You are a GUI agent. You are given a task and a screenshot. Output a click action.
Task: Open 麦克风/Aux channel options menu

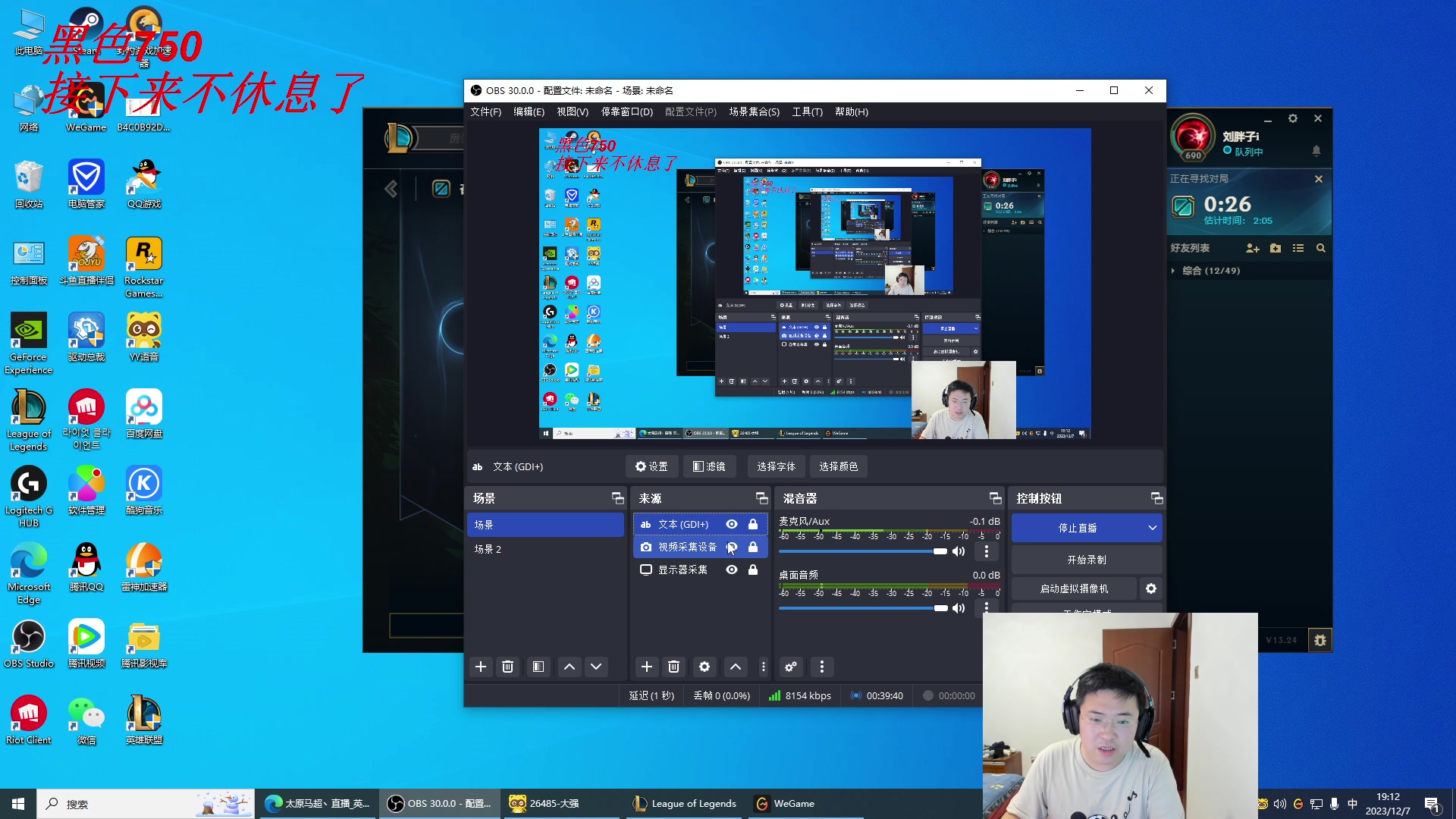pyautogui.click(x=987, y=551)
